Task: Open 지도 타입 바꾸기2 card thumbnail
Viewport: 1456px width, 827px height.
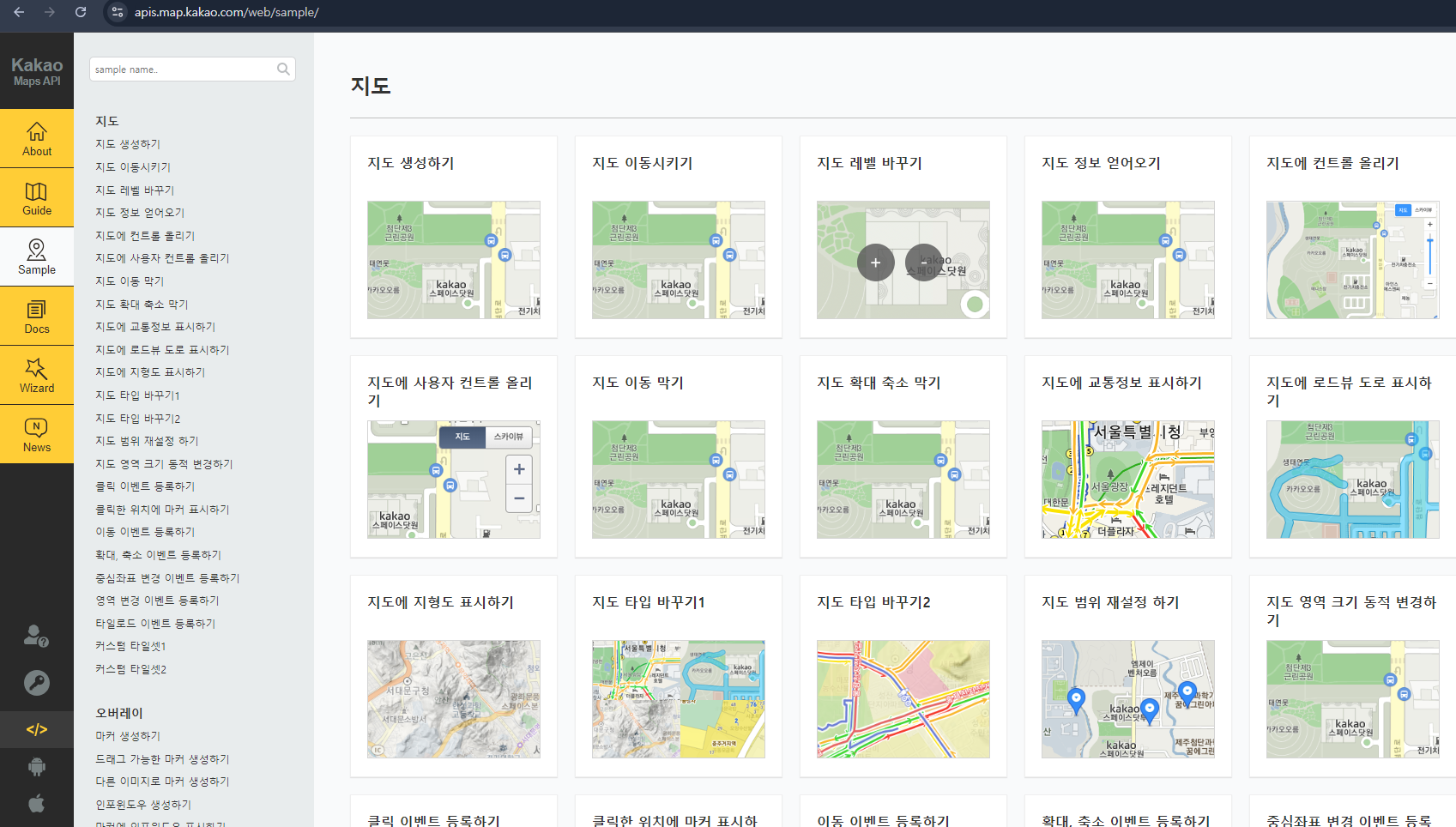Action: [x=903, y=699]
